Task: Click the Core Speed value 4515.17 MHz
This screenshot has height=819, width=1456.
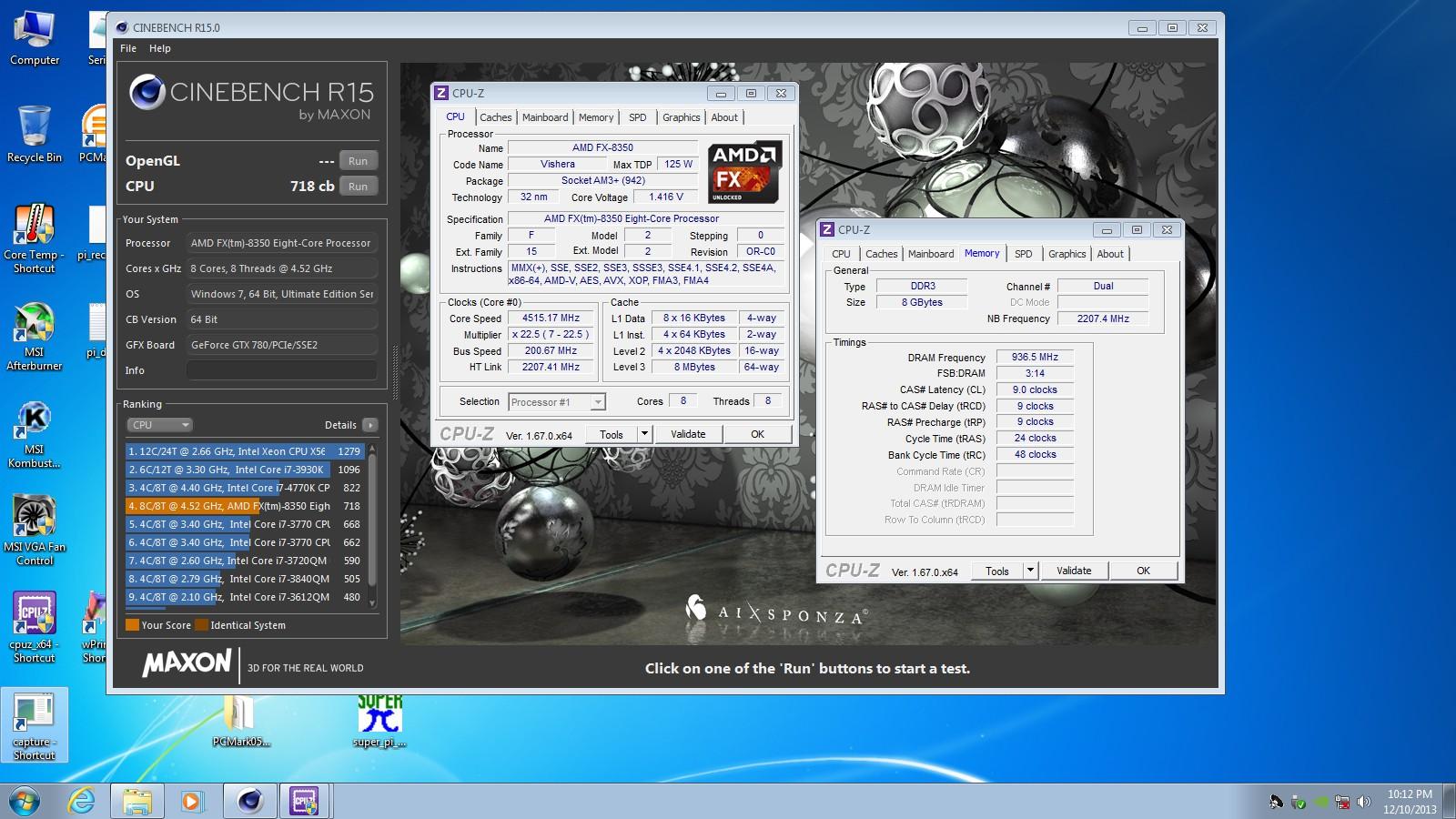Action: [x=551, y=318]
